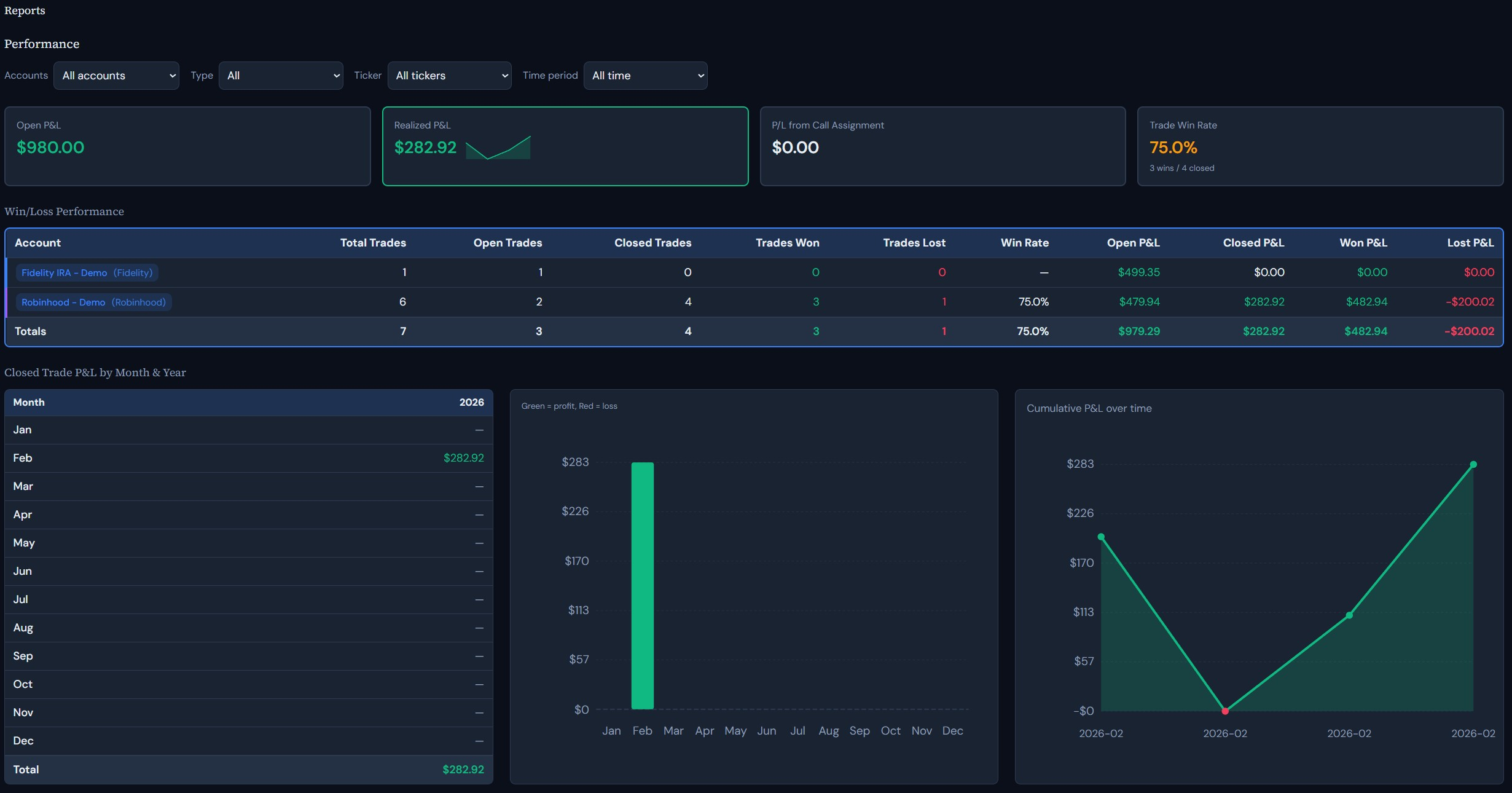Open the Fidelity IRA – Demo account link
Viewport: 1512px width, 793px height.
(86, 272)
